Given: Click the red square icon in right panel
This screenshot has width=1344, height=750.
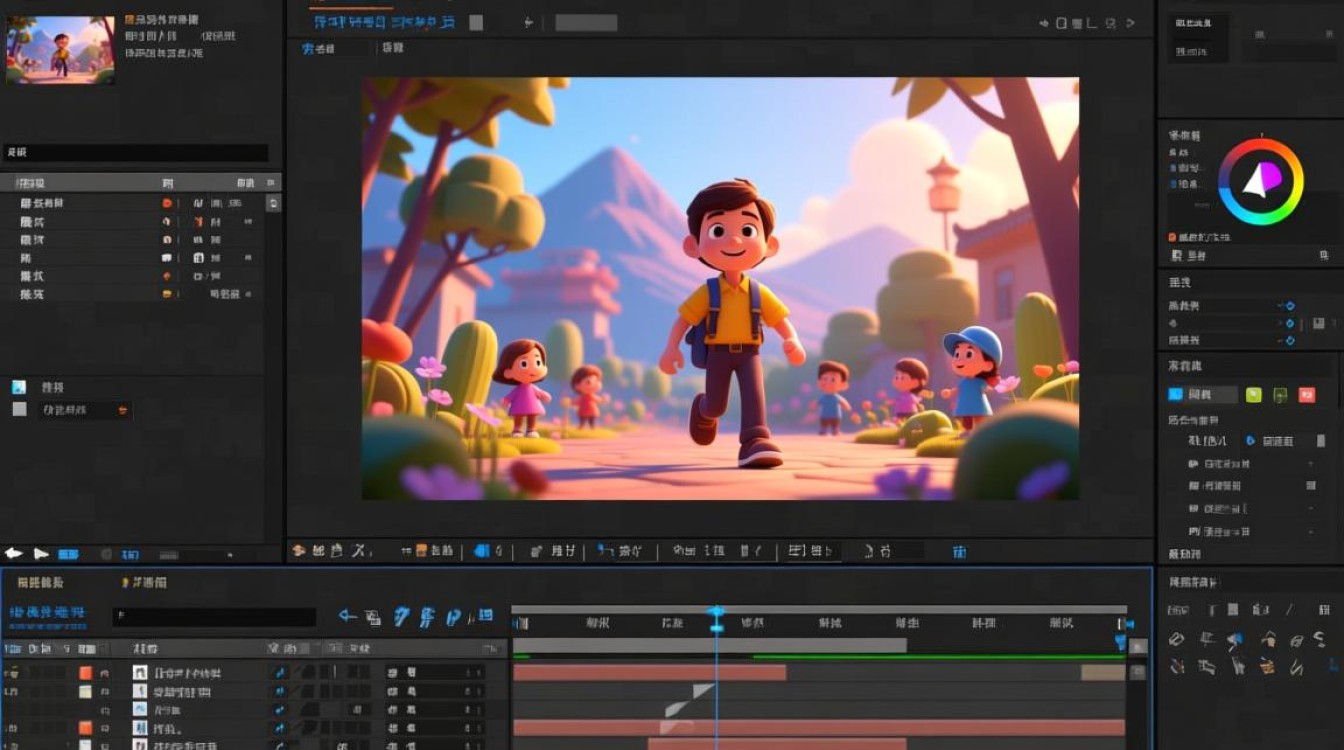Looking at the screenshot, I should (1306, 395).
